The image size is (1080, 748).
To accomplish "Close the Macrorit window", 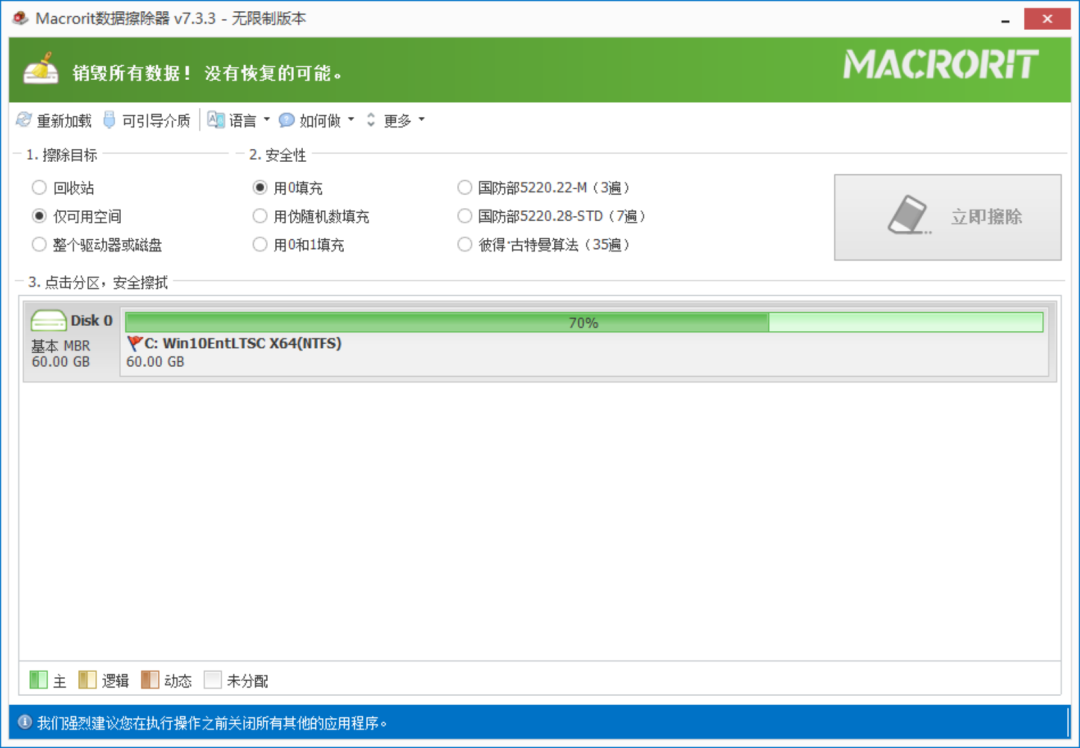I will pyautogui.click(x=1046, y=19).
